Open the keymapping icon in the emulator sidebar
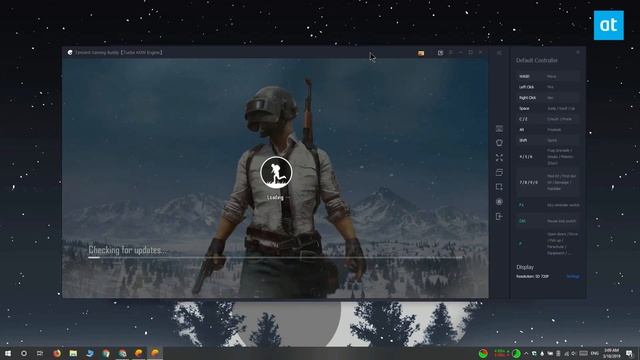The image size is (640, 360). pos(499,129)
